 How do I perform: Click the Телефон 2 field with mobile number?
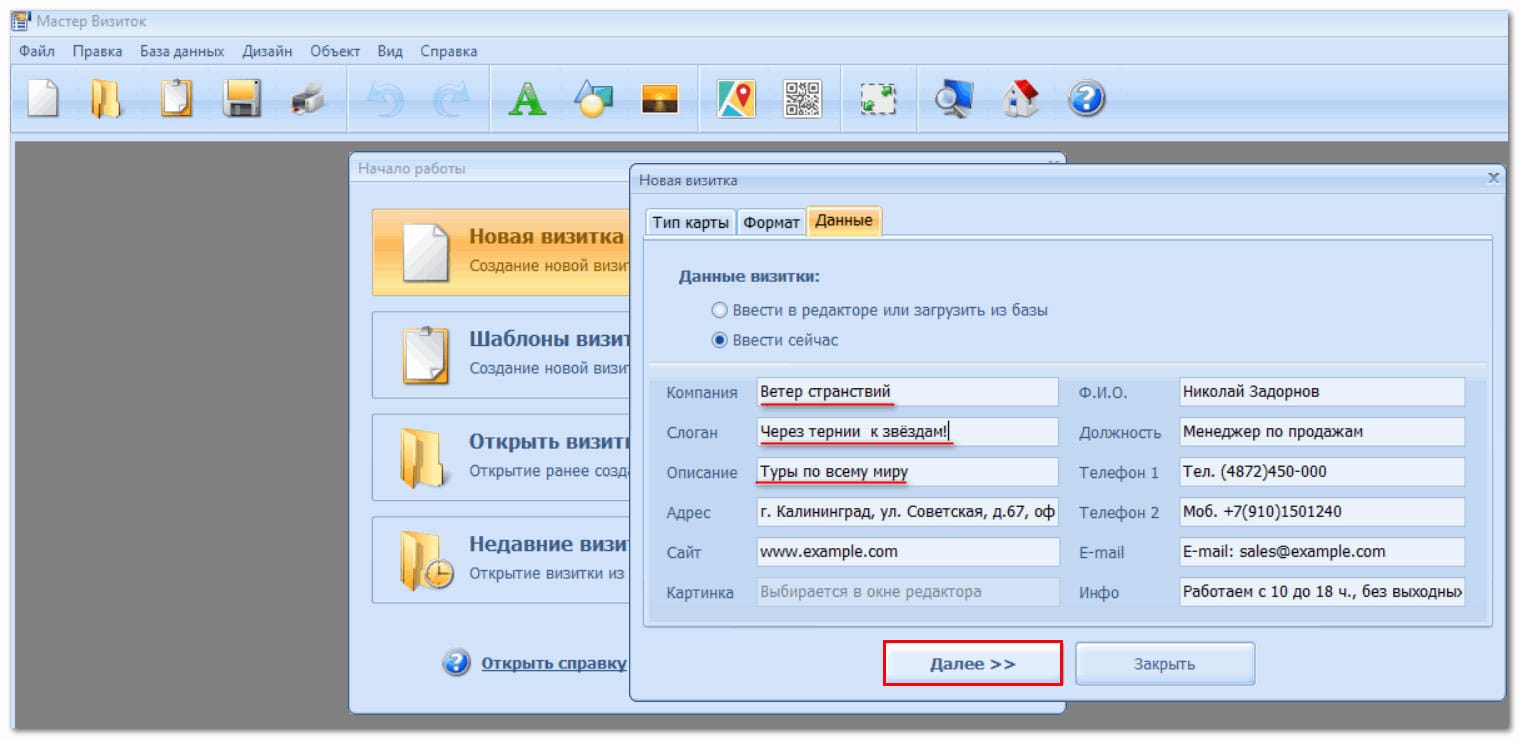tap(1322, 512)
